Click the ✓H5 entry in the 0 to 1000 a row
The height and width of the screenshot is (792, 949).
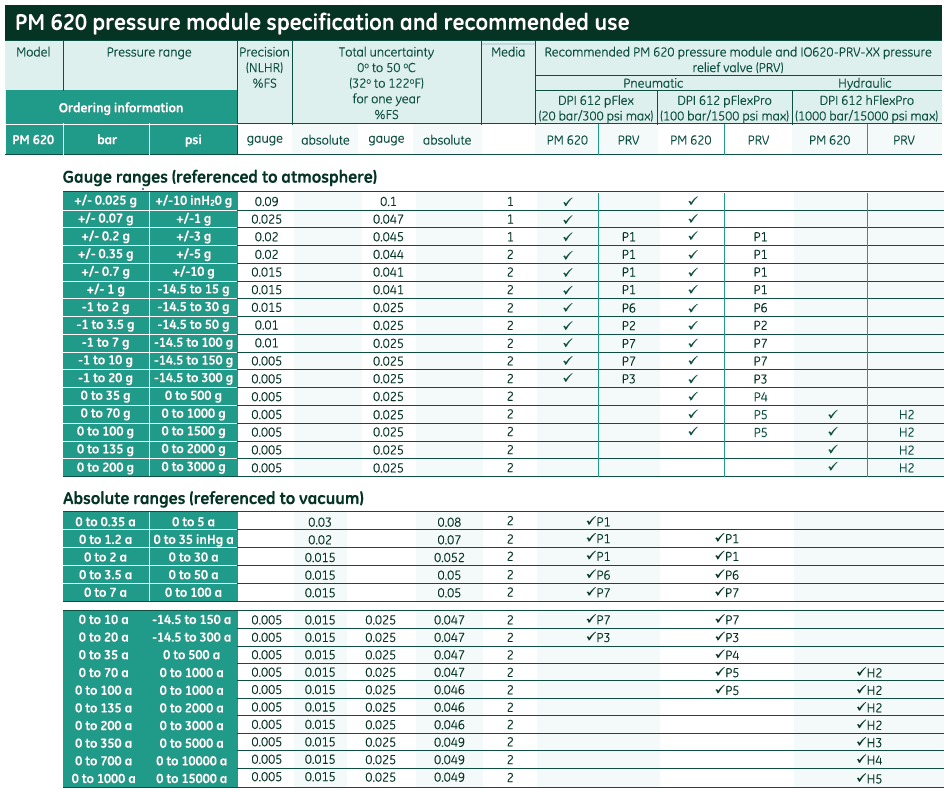pos(869,779)
